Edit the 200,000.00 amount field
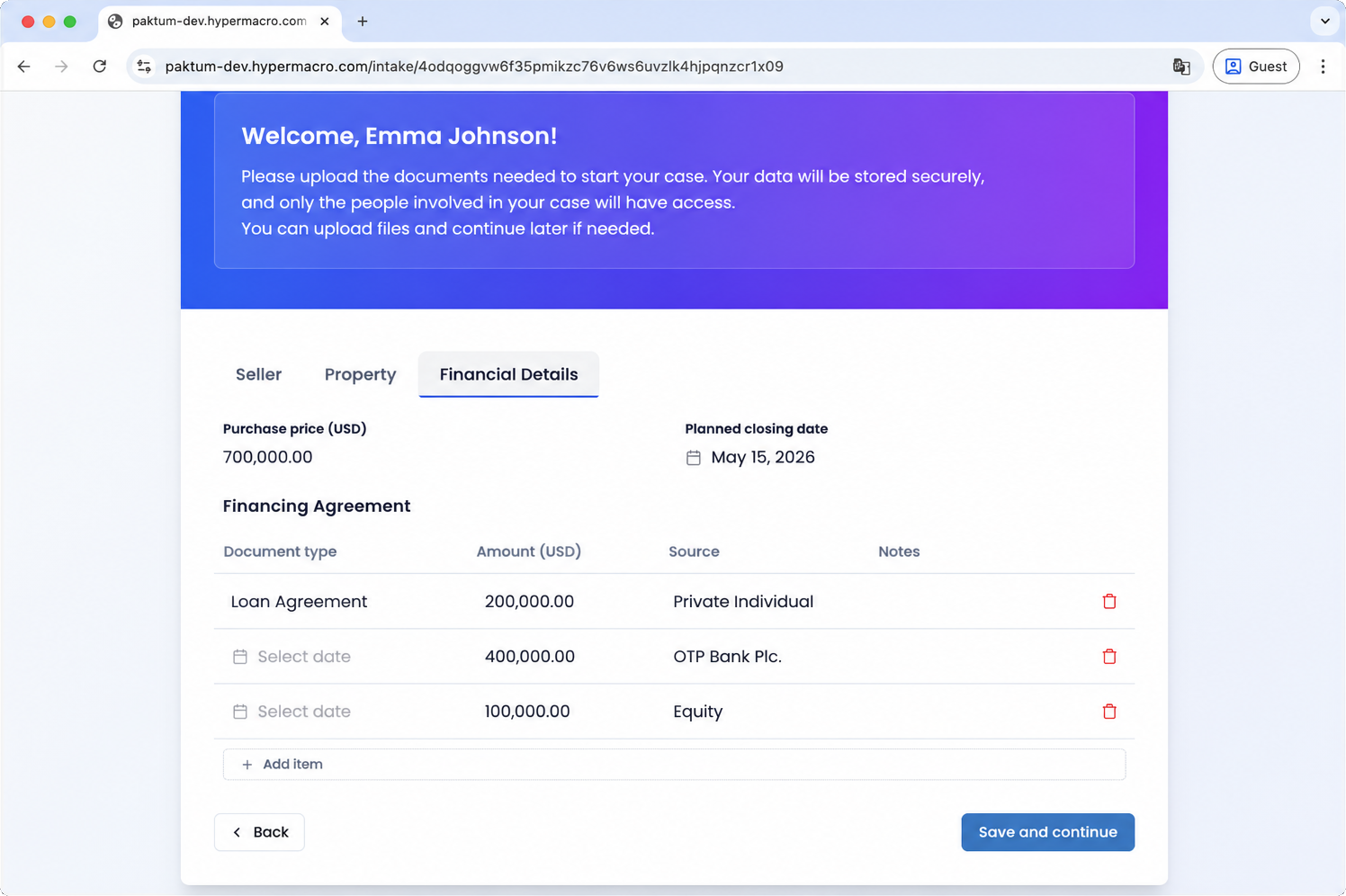 click(x=529, y=602)
